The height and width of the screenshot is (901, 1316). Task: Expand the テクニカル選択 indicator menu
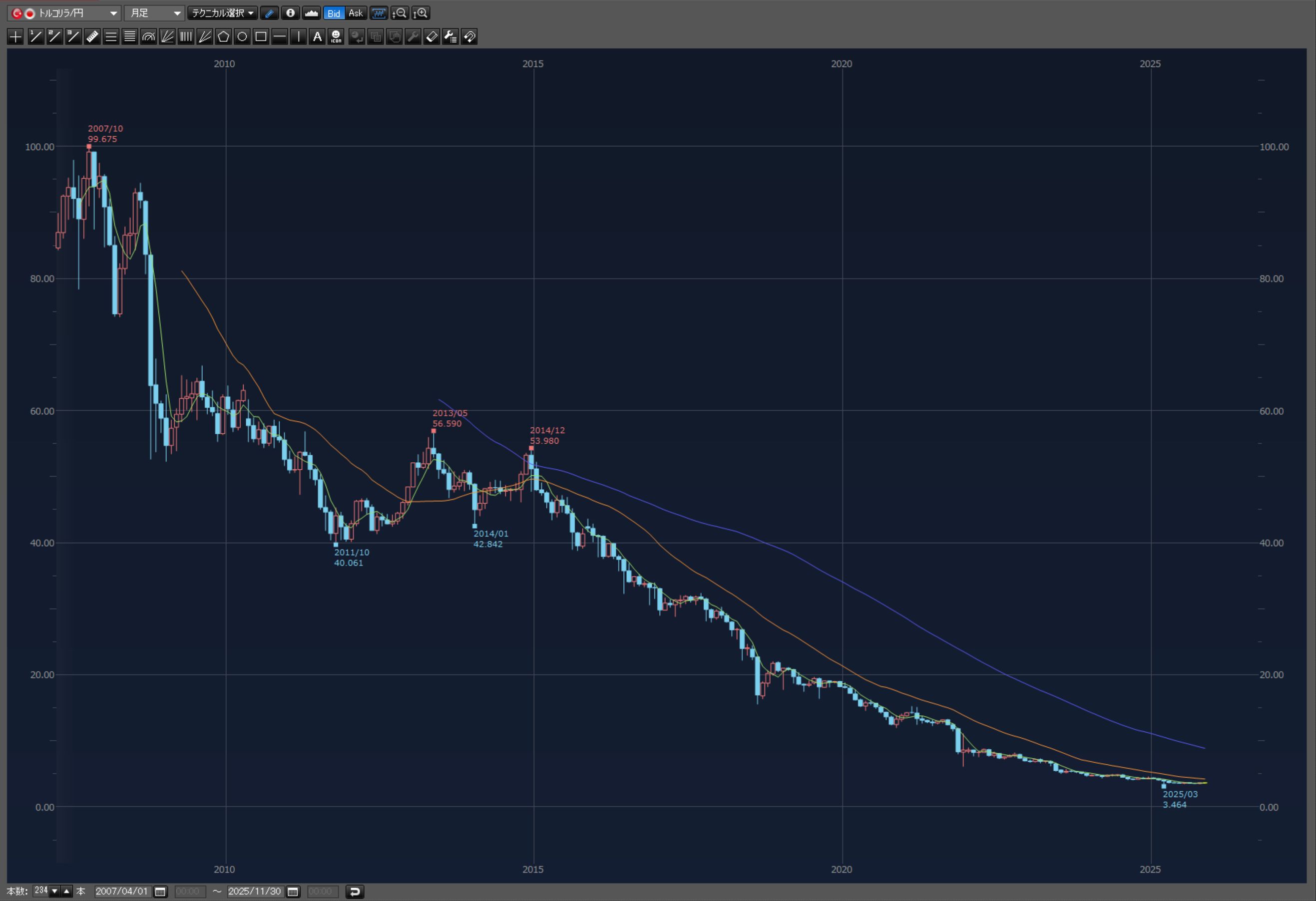pos(222,13)
